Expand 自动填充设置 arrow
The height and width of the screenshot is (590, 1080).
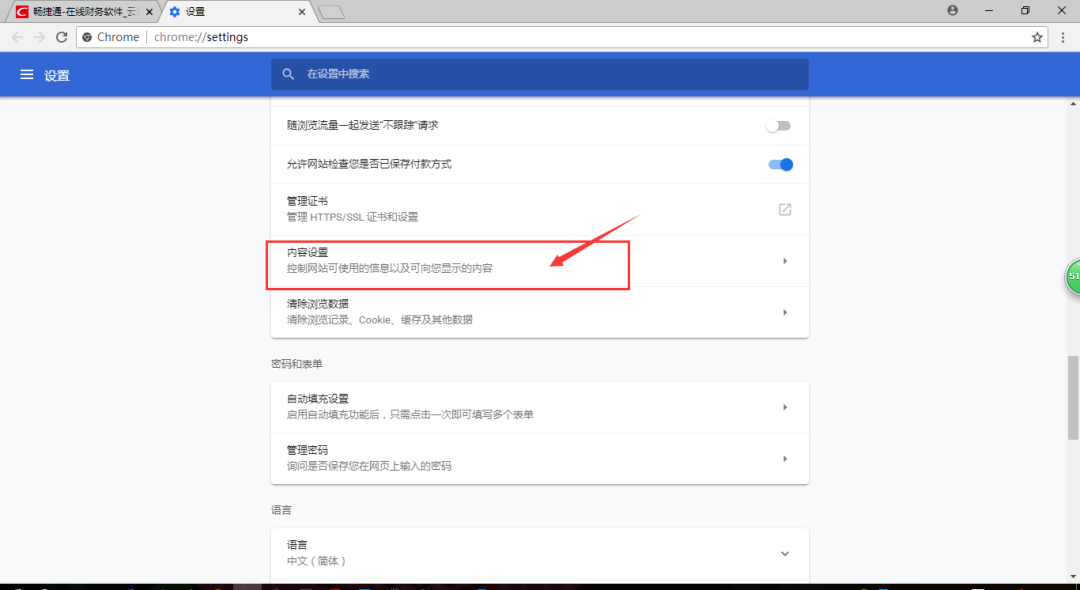tap(785, 408)
